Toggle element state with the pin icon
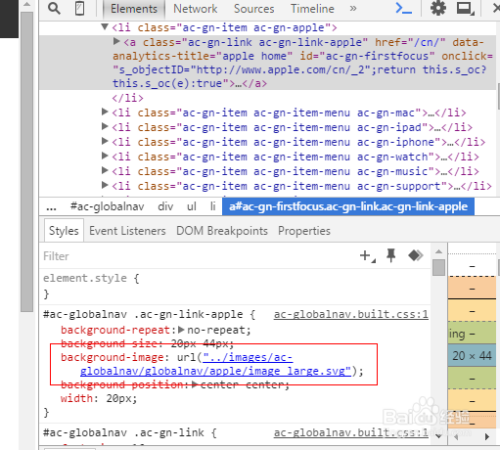500x450 pixels. point(391,256)
